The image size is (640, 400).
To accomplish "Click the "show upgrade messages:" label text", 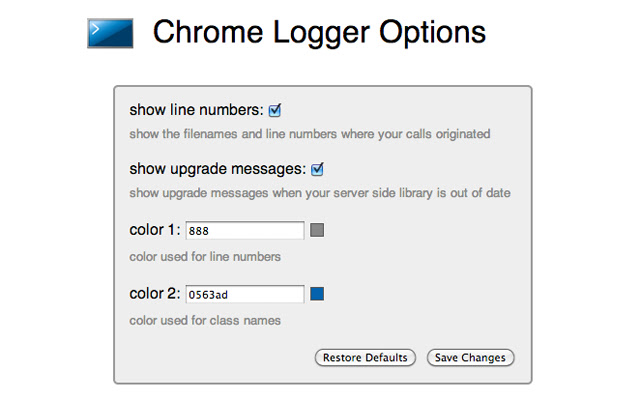I will click(218, 169).
